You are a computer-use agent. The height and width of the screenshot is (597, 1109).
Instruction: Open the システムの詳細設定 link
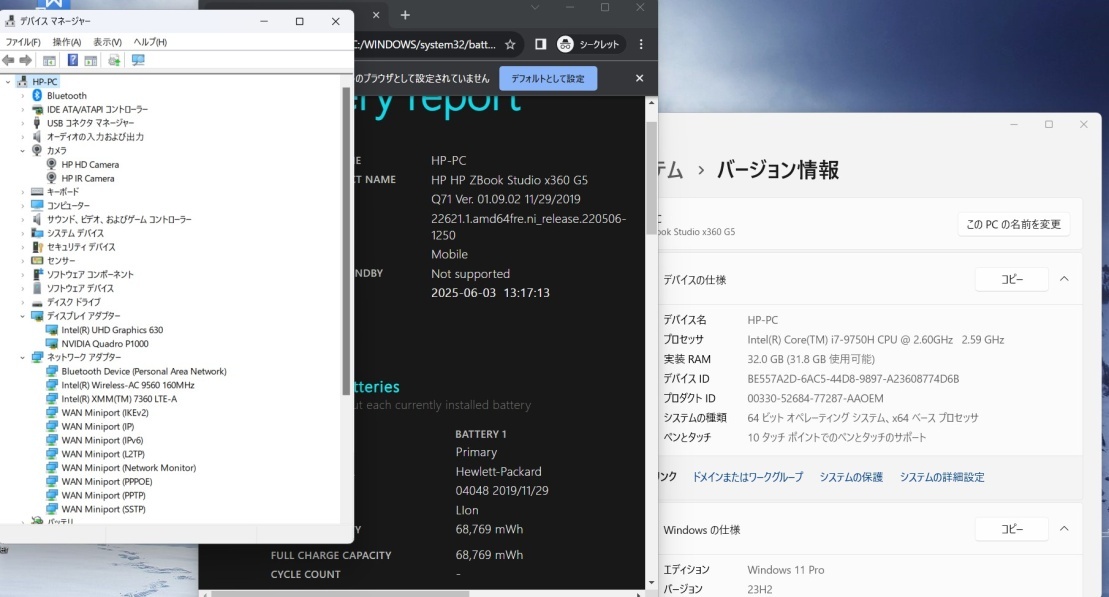coord(942,477)
